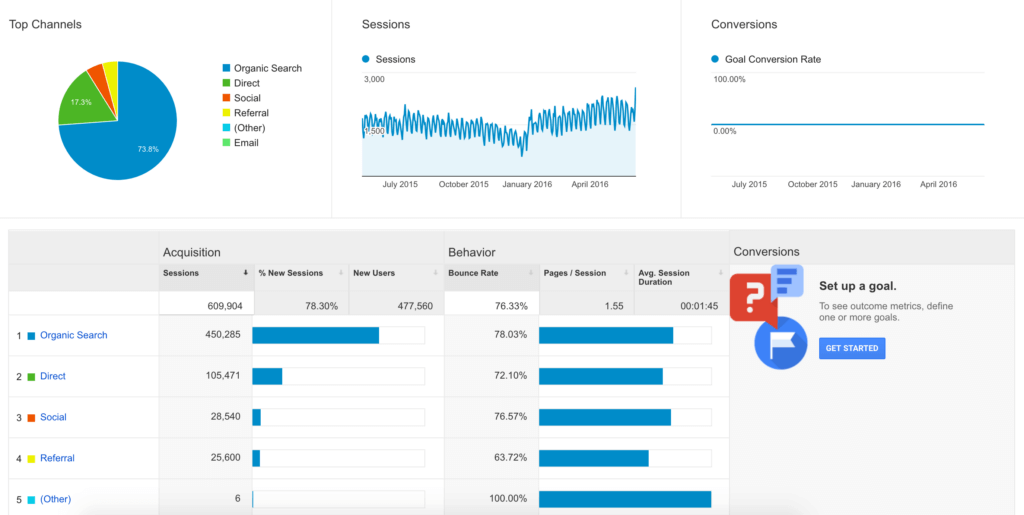Click Organic Search legend entry in Top Channels
Image resolution: width=1024 pixels, height=515 pixels.
[x=262, y=68]
